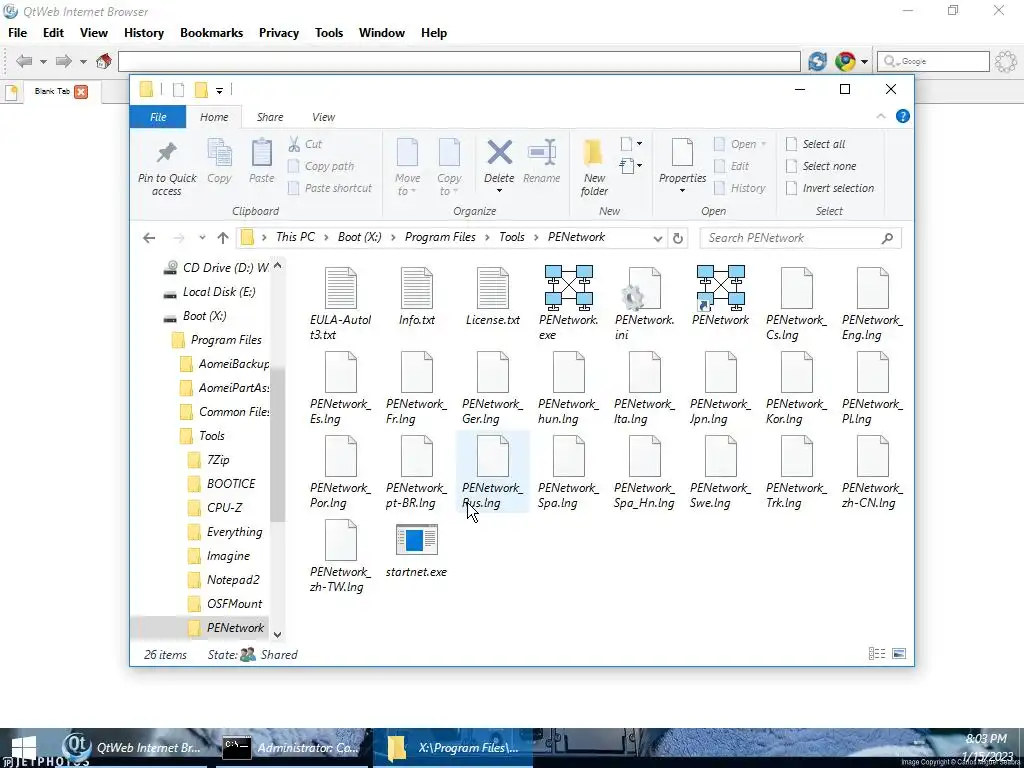The height and width of the screenshot is (768, 1024).
Task: Open the QtWeb Tools menu
Action: click(x=328, y=33)
